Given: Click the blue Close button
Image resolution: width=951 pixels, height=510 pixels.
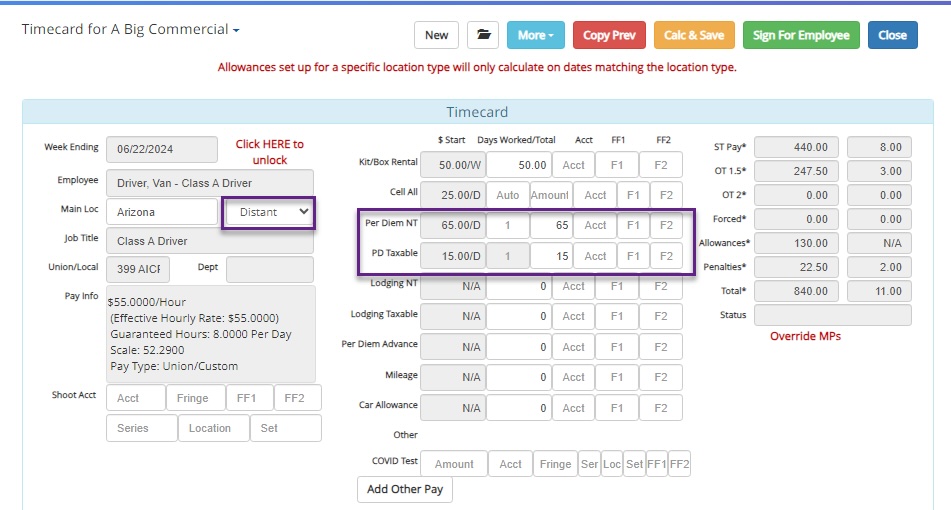Looking at the screenshot, I should pos(892,35).
